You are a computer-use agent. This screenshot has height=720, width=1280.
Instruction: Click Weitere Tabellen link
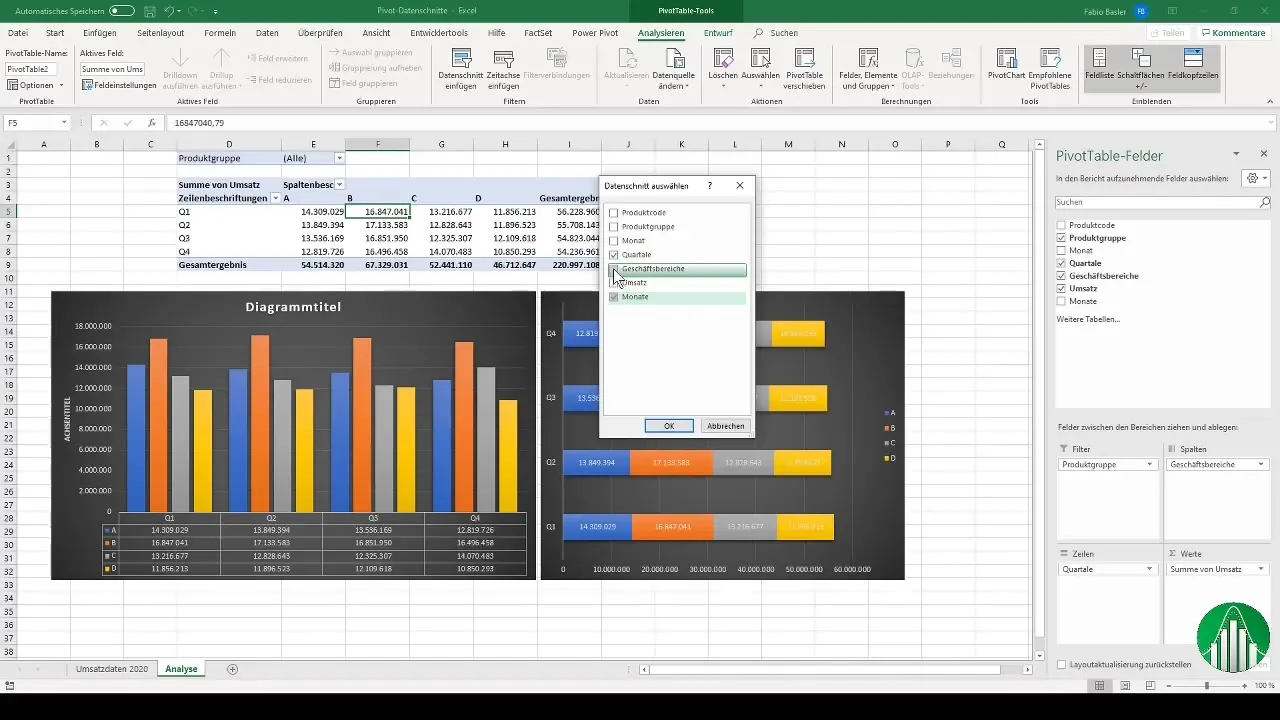pyautogui.click(x=1088, y=319)
